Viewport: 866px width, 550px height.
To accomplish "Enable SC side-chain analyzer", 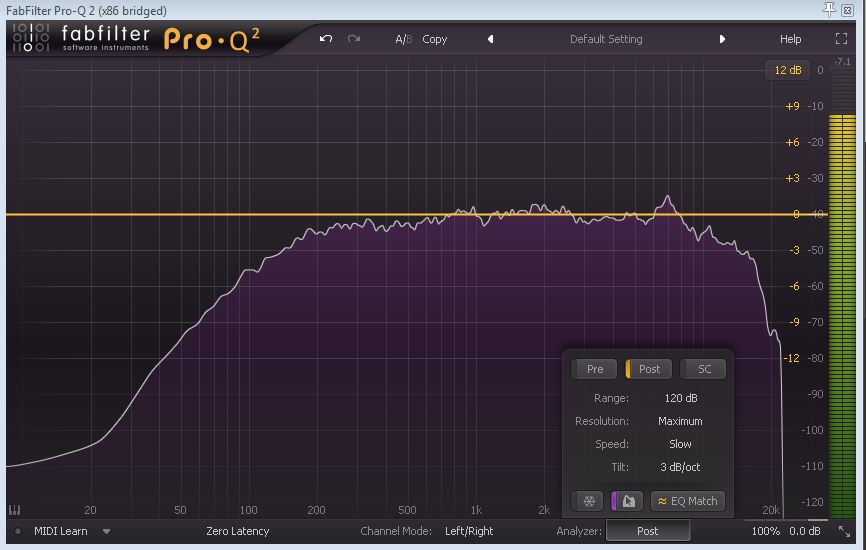I will pos(703,369).
